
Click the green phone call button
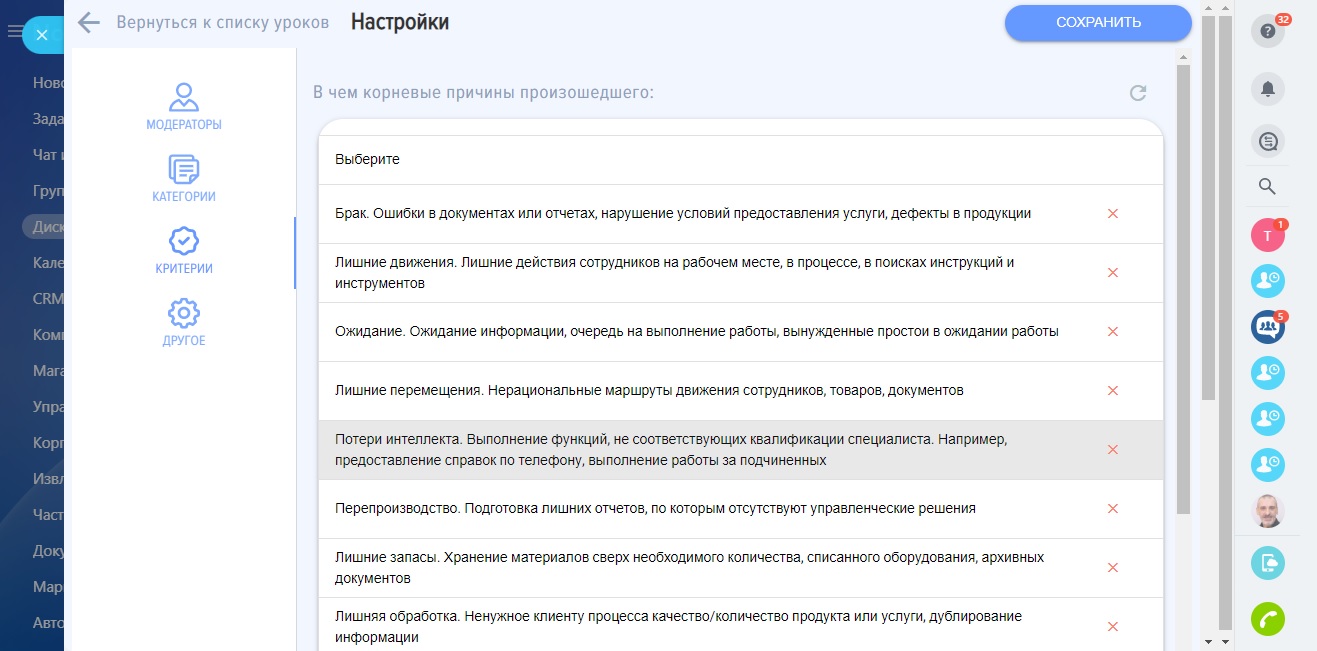(x=1268, y=619)
